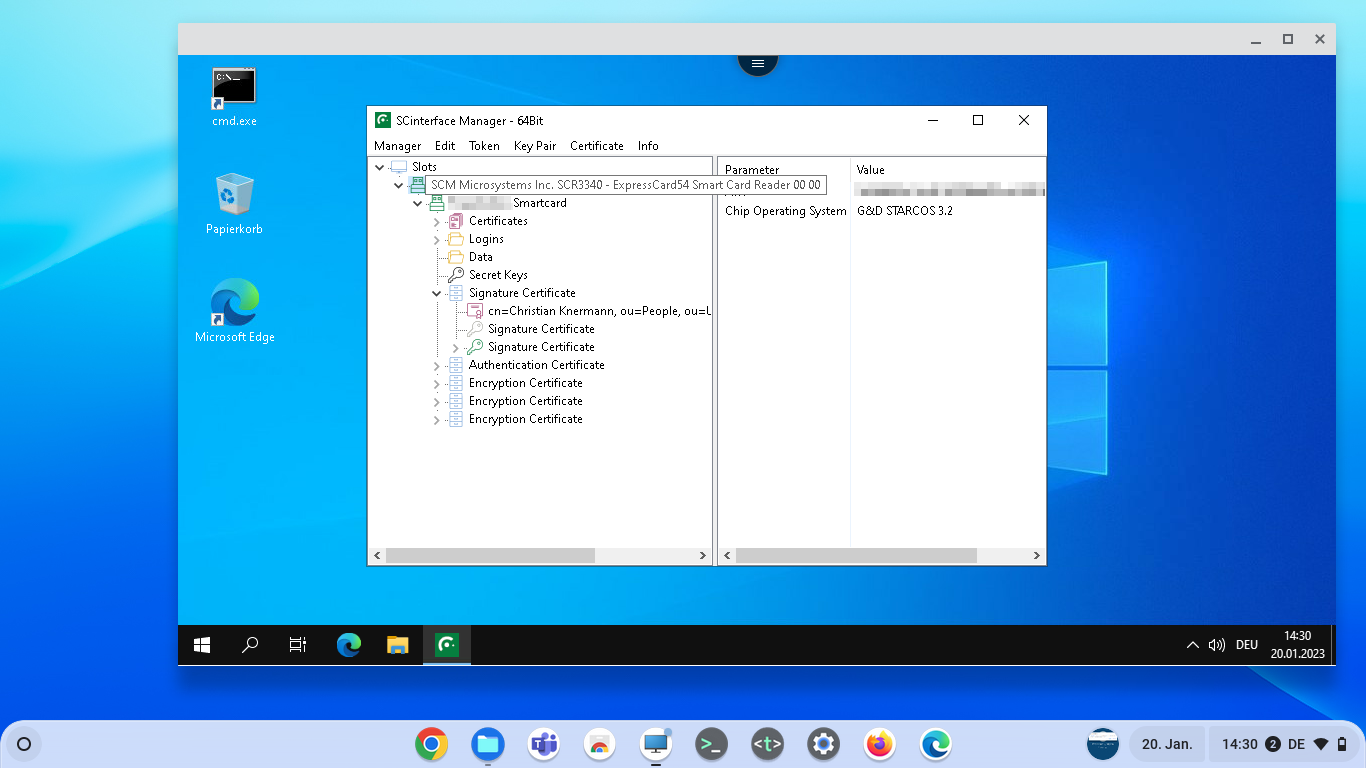The image size is (1366, 768).
Task: Open Firefox from the ChromeOS shelf
Action: click(880, 744)
